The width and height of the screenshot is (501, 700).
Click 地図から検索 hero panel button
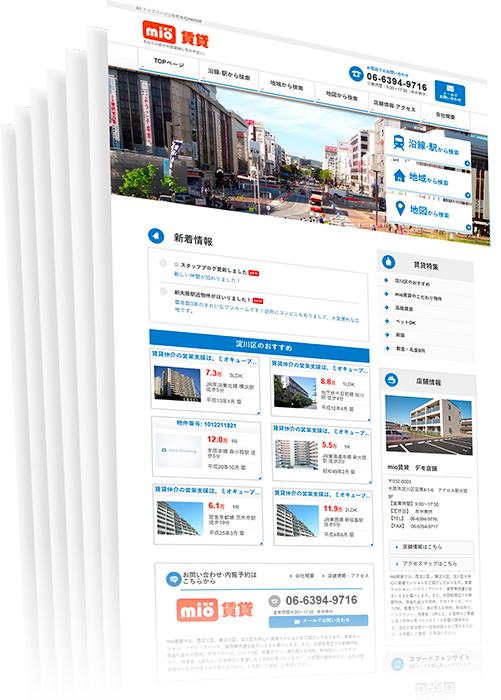pos(430,212)
